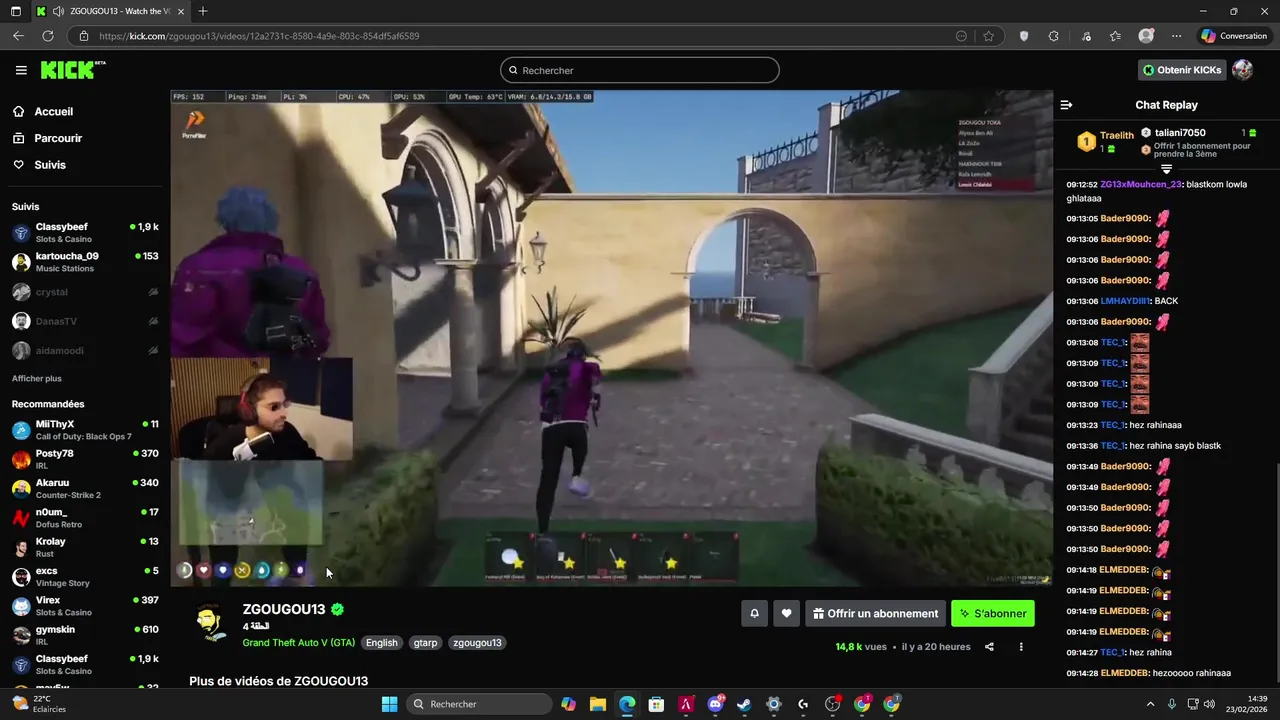Screen dimensions: 1280x720
Task: Click the green S'abonner button
Action: 993,614
